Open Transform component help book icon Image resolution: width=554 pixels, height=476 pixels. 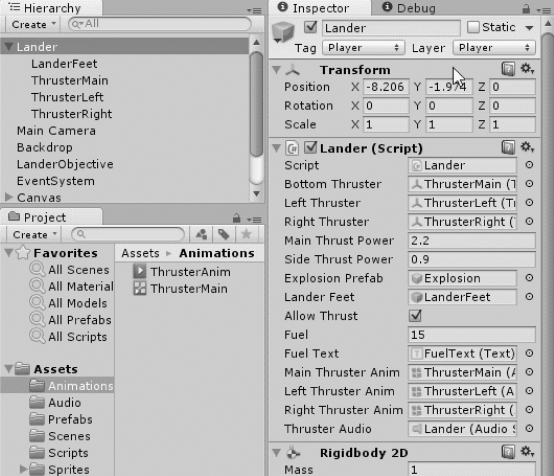(508, 69)
